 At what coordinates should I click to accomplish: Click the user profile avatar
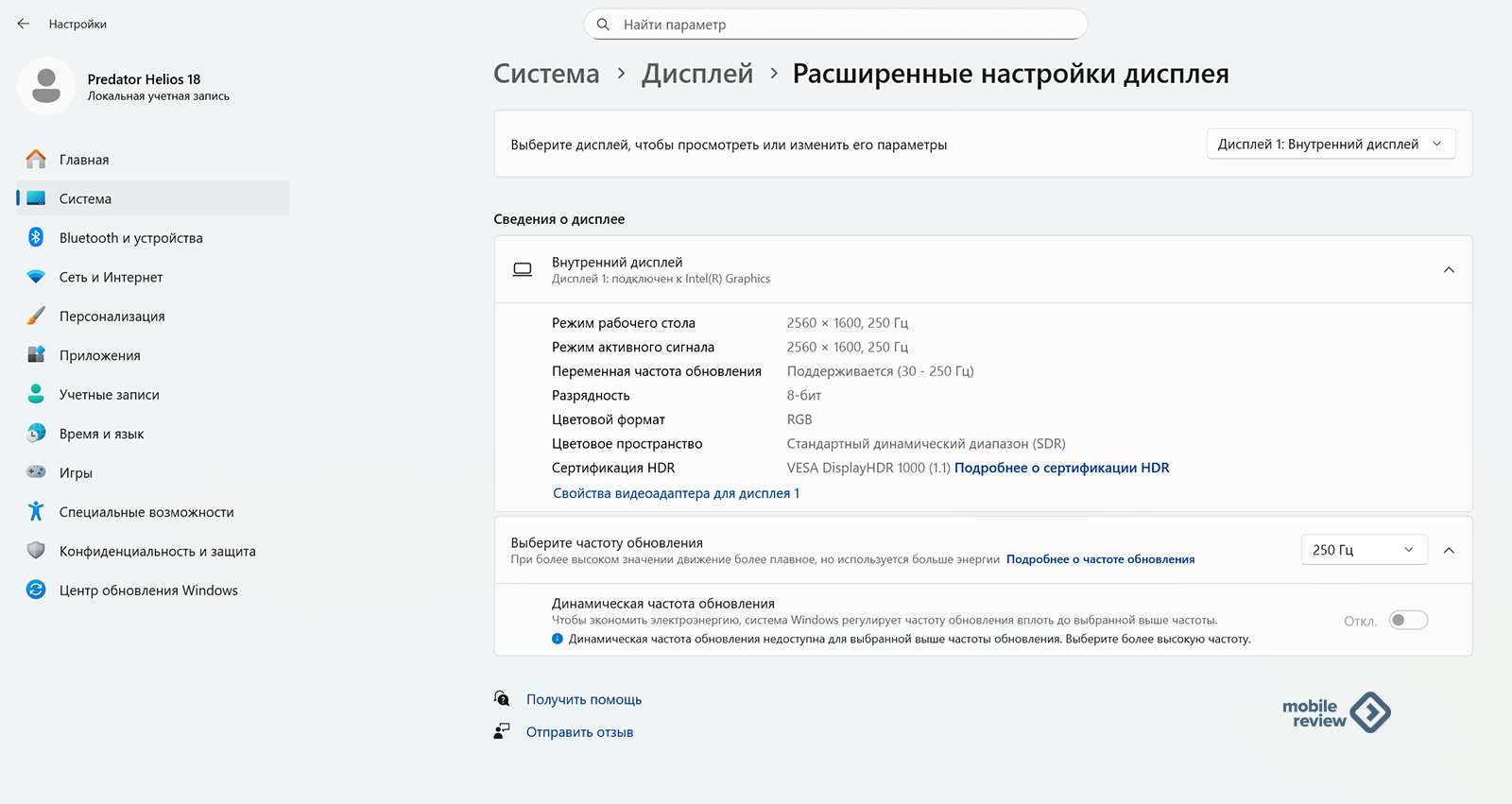point(46,87)
